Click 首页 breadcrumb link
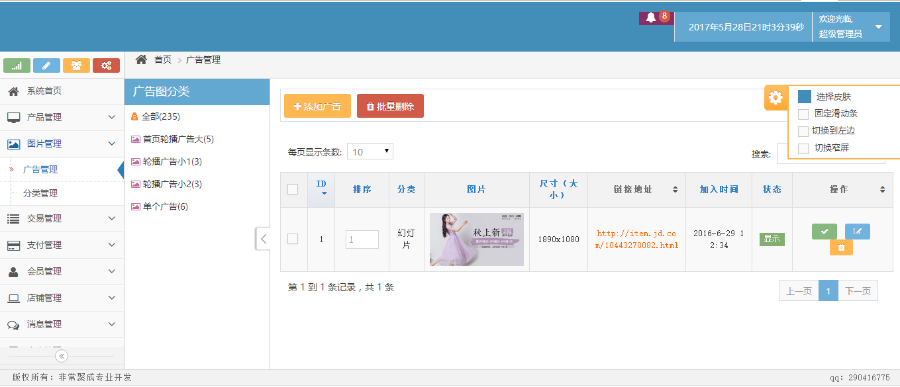This screenshot has height=387, width=900. point(162,60)
